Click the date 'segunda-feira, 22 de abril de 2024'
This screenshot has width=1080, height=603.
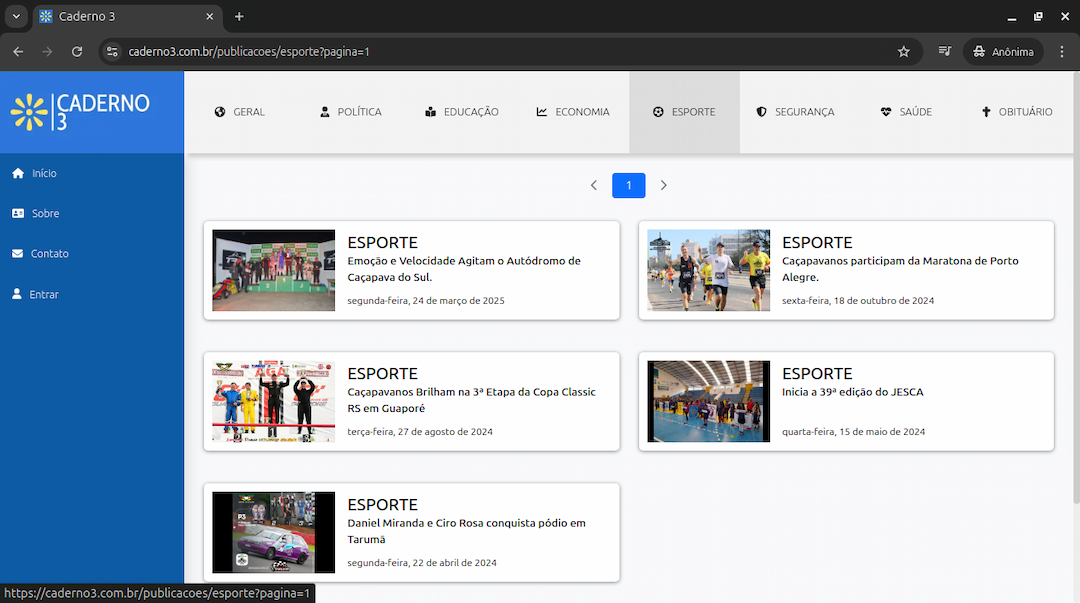point(422,562)
